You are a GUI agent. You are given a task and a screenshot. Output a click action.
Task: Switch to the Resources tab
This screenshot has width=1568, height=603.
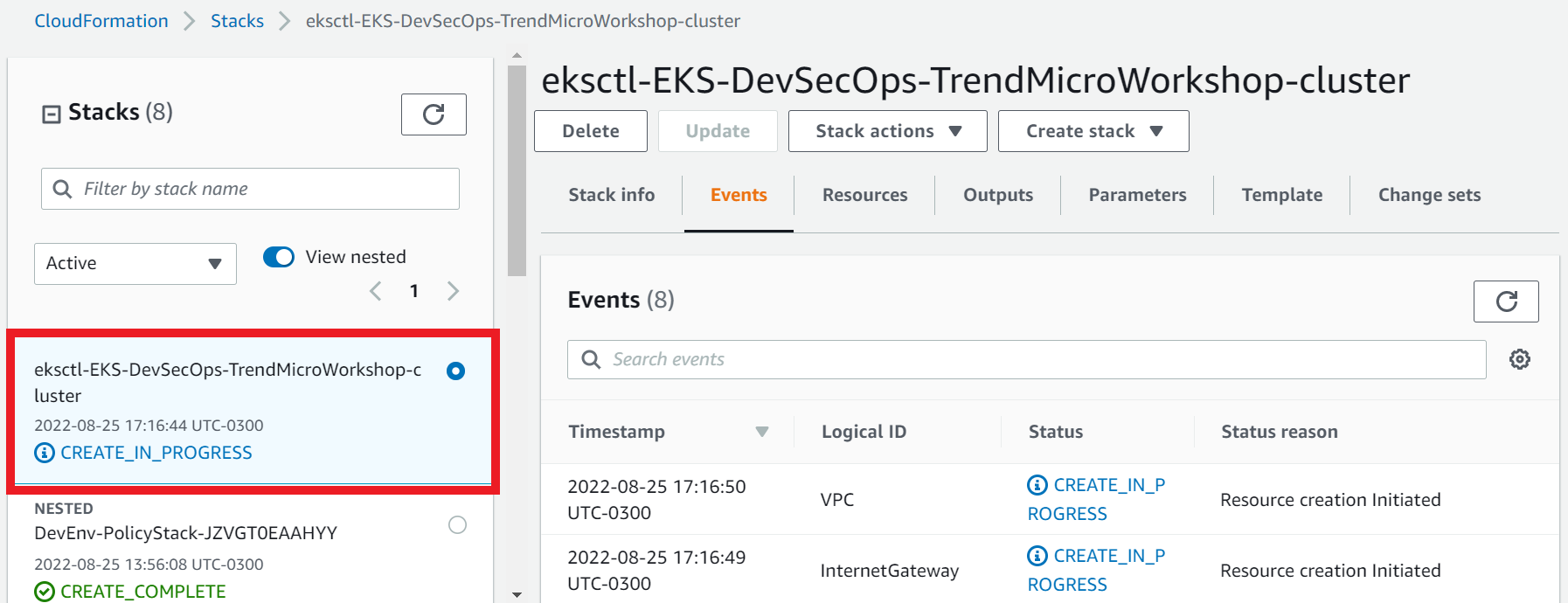coord(865,195)
